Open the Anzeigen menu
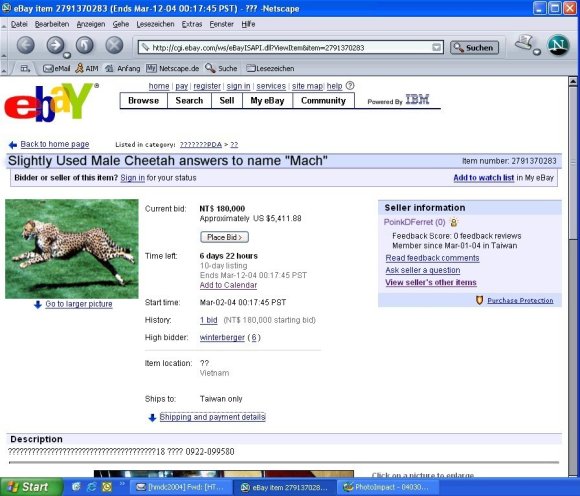Viewport: 580px width, 496px height. click(91, 24)
